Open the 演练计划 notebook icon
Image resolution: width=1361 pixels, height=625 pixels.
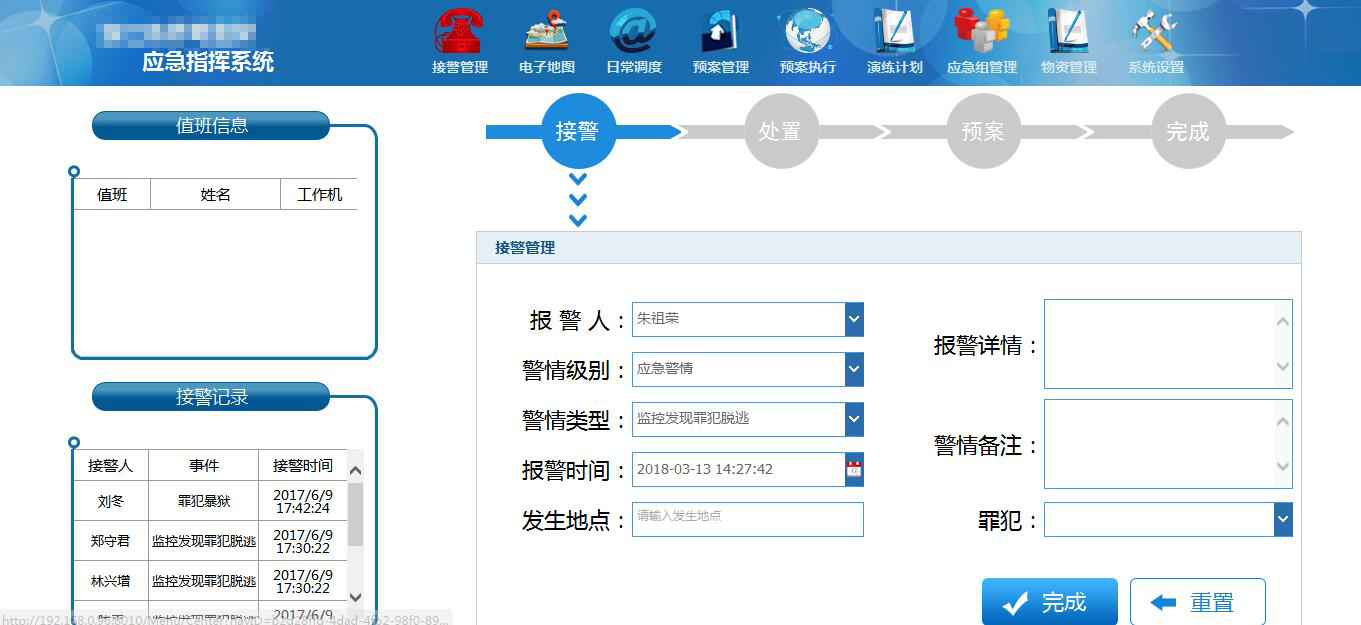[x=894, y=32]
